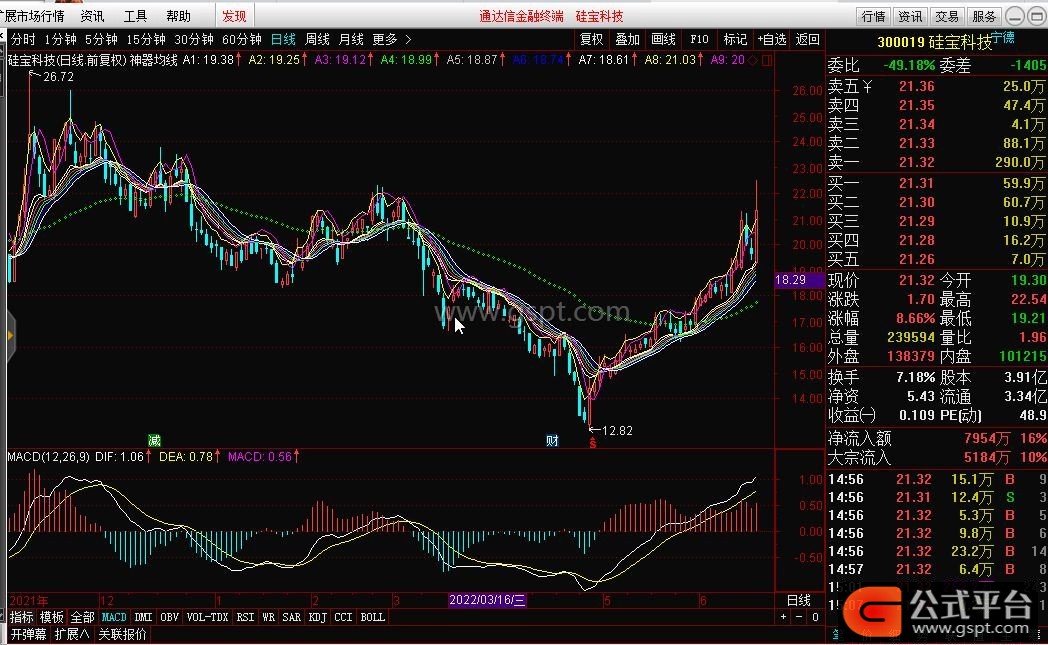Open the 交易 trading button
The width and height of the screenshot is (1048, 645).
pyautogui.click(x=947, y=16)
